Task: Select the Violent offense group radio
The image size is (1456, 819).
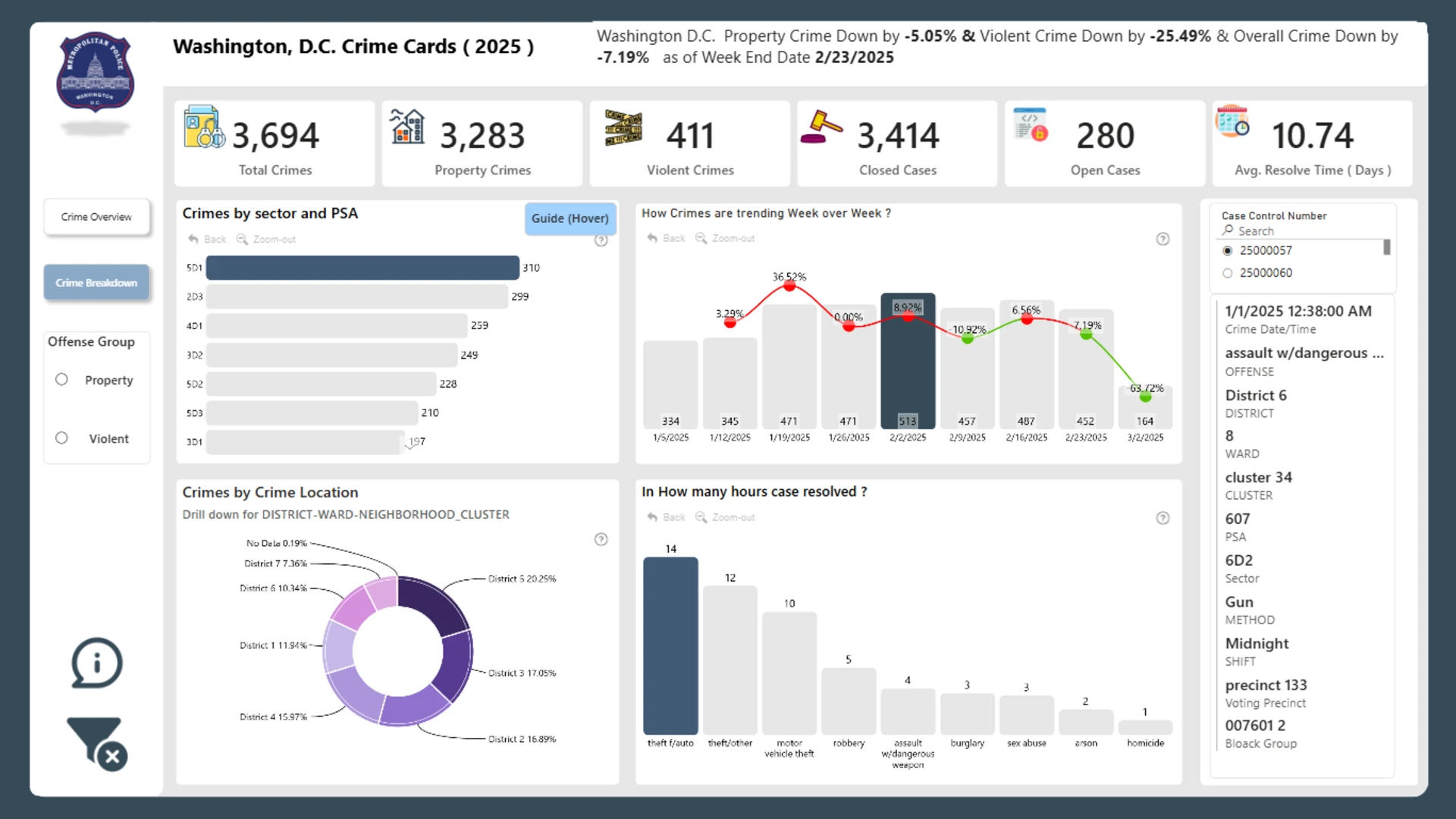Action: tap(61, 438)
